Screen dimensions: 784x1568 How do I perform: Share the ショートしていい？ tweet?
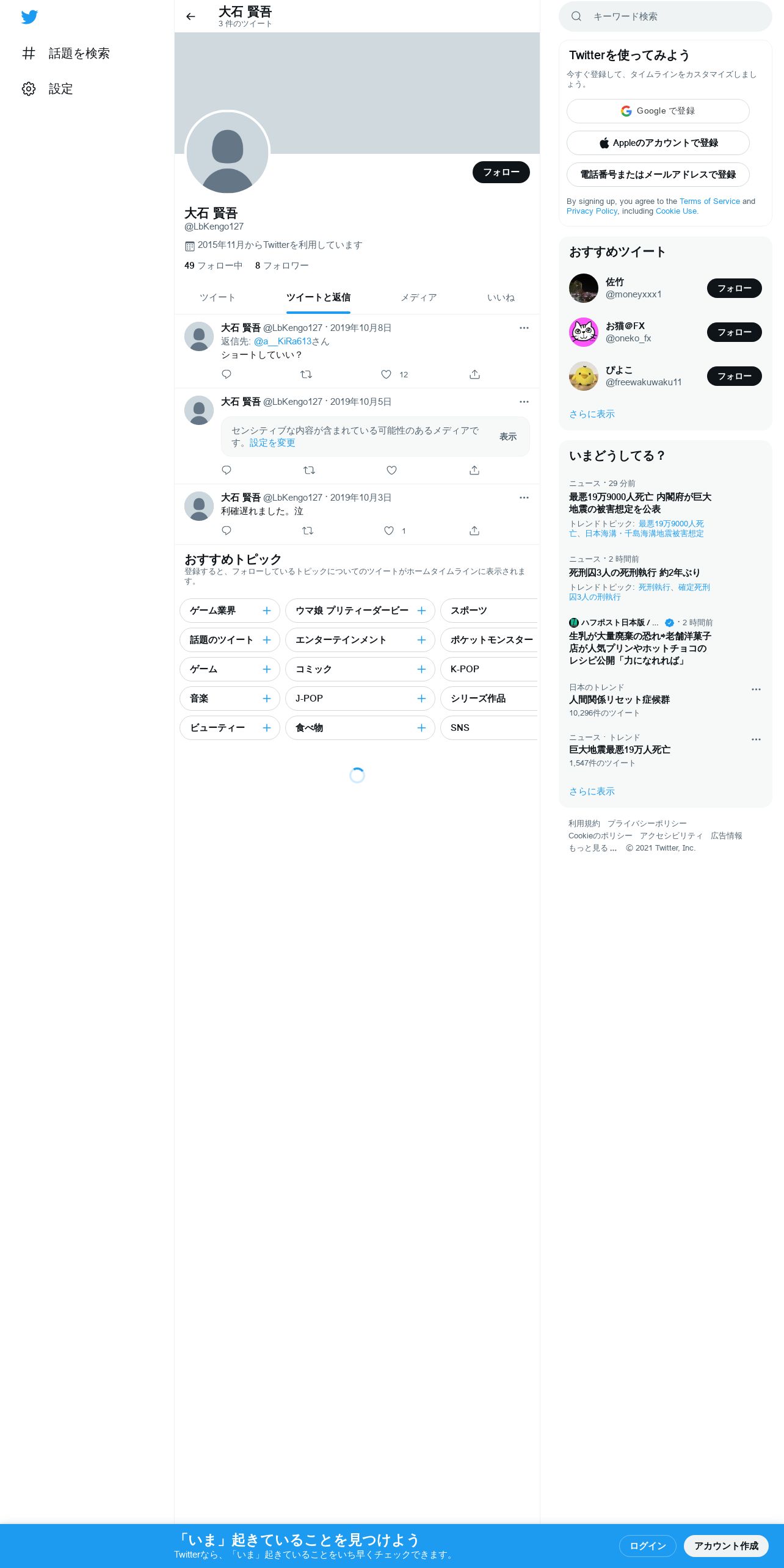(x=474, y=374)
